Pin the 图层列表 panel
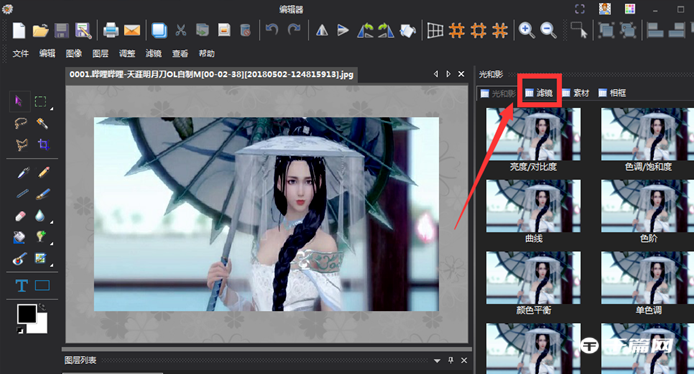694x374 pixels. 451,360
